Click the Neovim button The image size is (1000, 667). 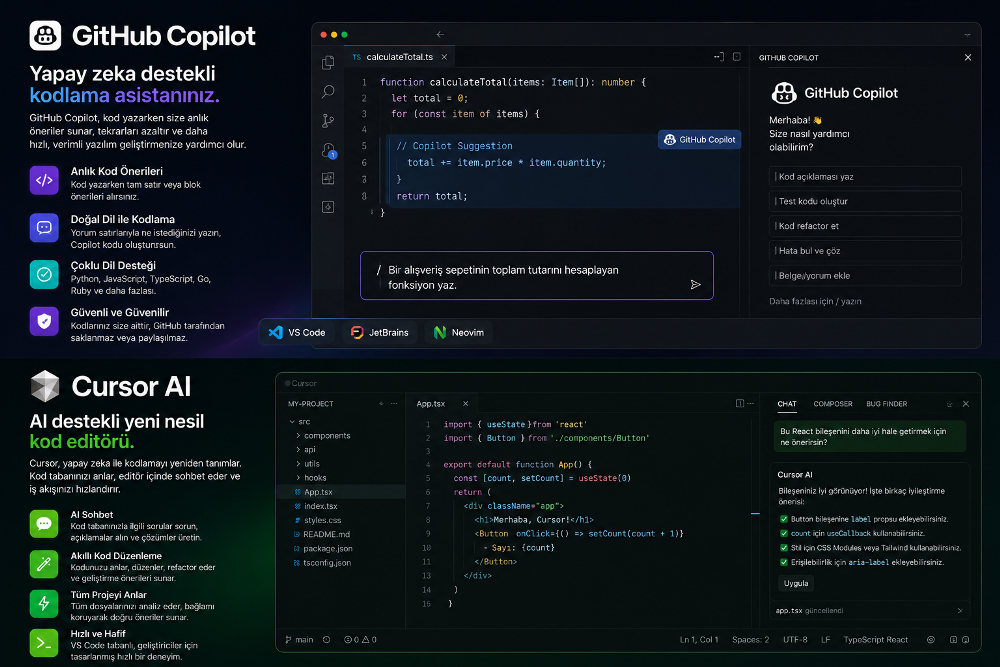[459, 332]
